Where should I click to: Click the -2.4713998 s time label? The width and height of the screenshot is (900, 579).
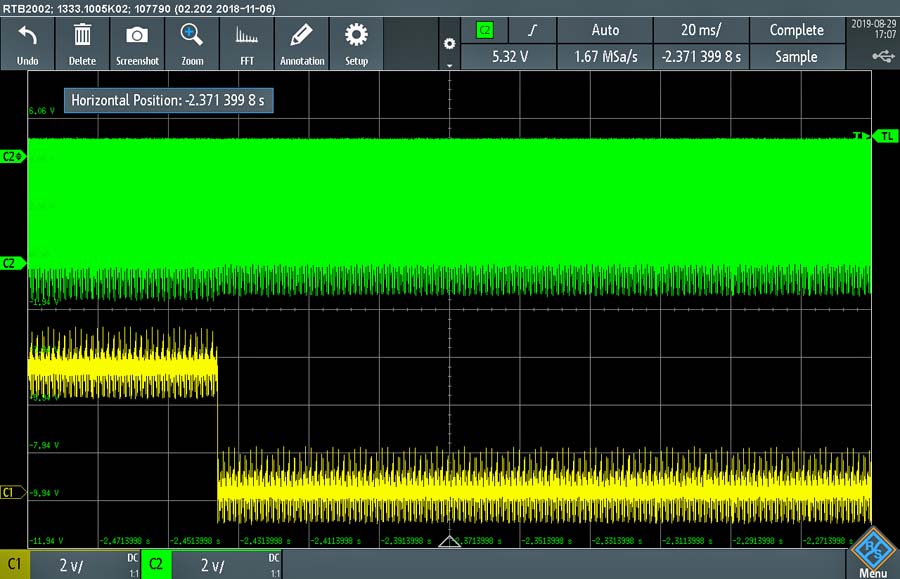(125, 541)
